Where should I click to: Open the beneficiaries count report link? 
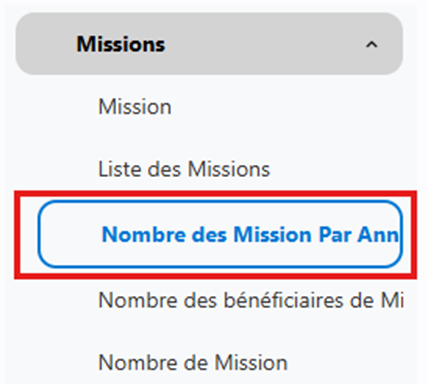point(251,300)
